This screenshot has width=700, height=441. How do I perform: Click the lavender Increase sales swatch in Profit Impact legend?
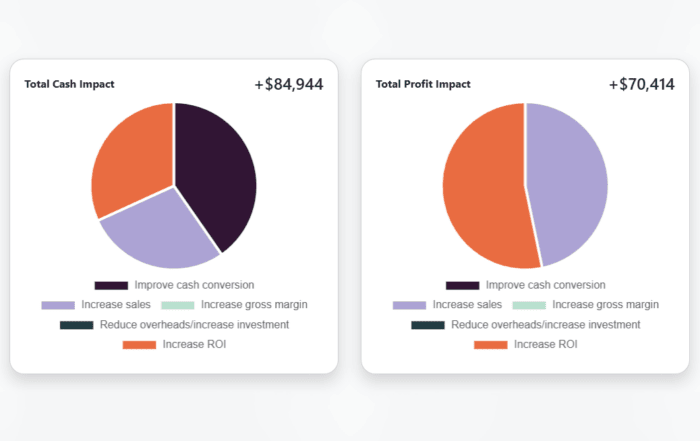pos(410,305)
